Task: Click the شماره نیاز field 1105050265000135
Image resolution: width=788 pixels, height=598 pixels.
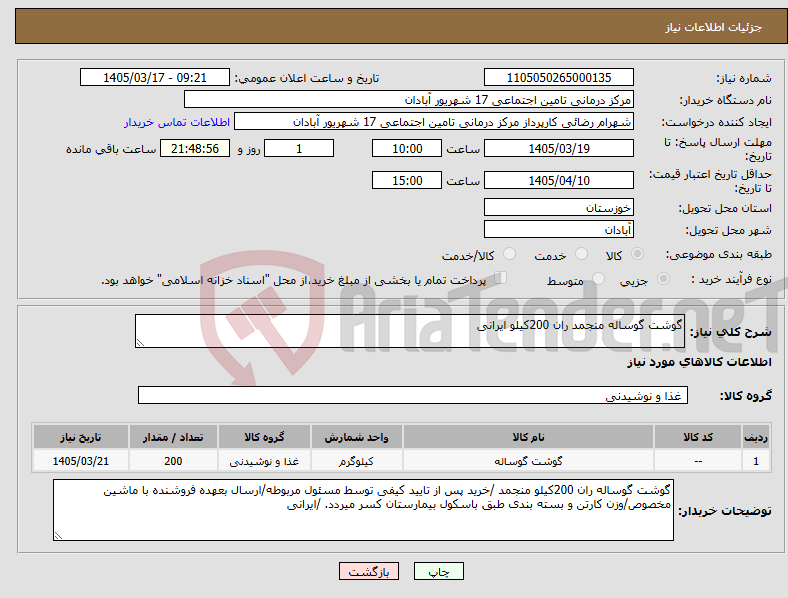Action: pyautogui.click(x=558, y=77)
